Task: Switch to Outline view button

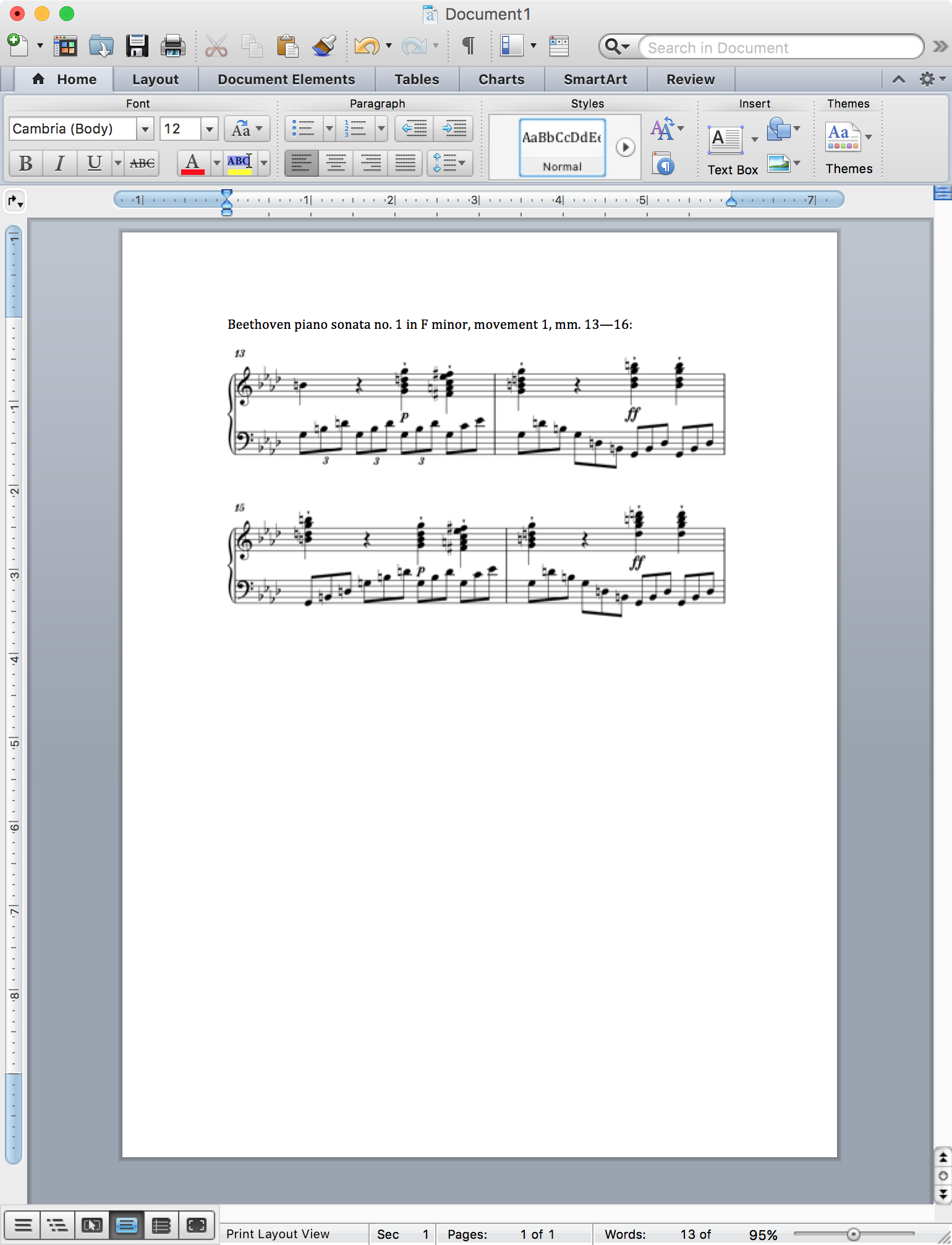Action: tap(57, 1225)
